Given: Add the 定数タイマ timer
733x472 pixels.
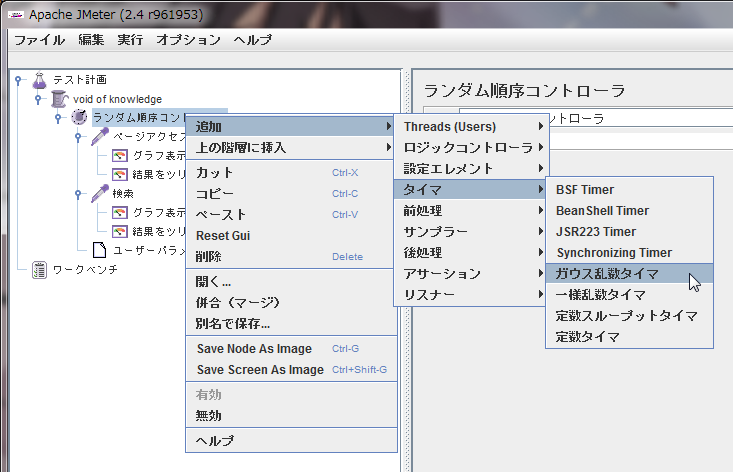Looking at the screenshot, I should pyautogui.click(x=629, y=337).
